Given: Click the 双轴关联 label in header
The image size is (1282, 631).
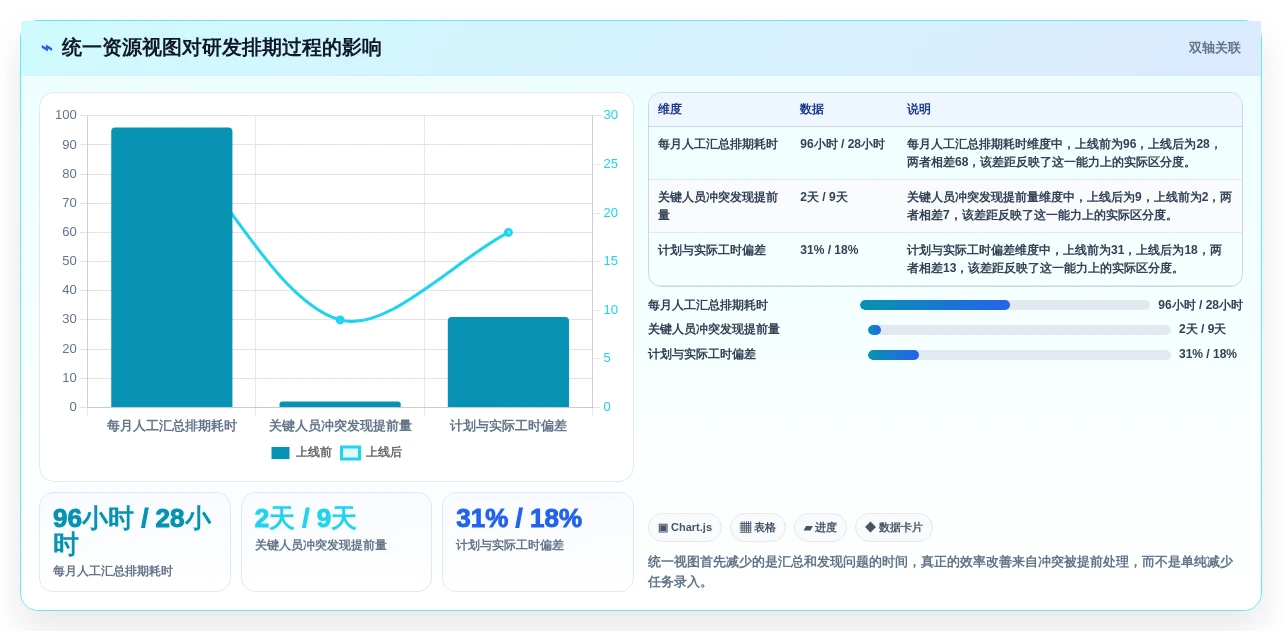Looking at the screenshot, I should (x=1214, y=48).
